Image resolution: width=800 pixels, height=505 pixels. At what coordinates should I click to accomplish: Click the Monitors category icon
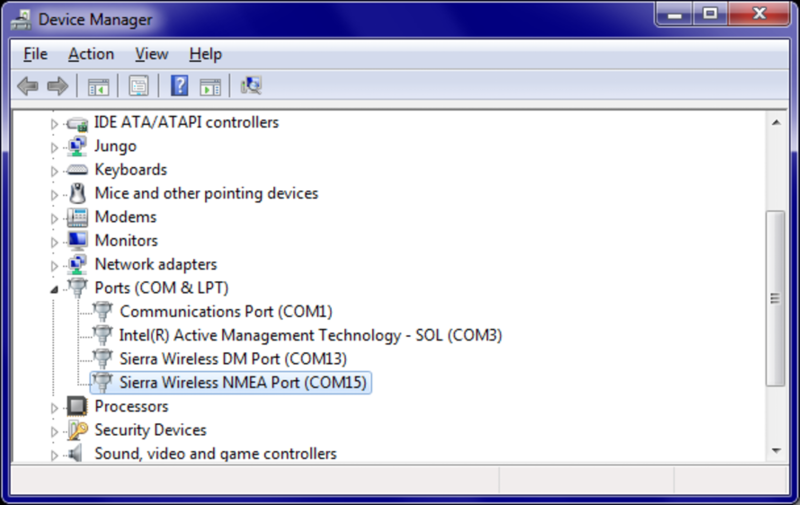coord(77,241)
